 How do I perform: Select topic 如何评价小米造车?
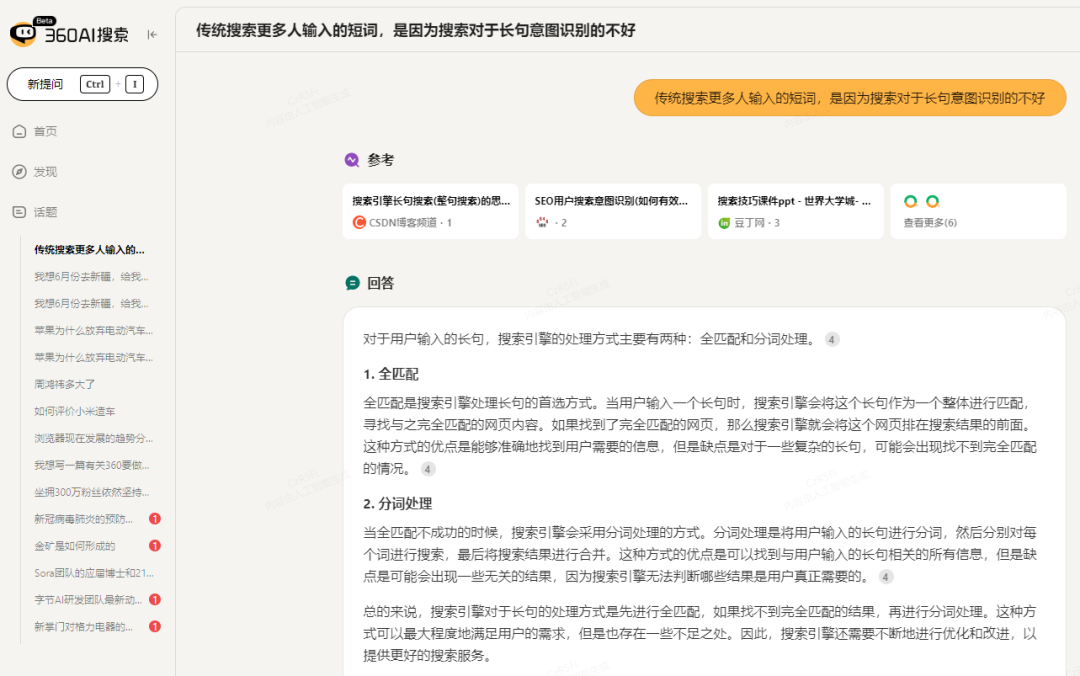pos(74,411)
